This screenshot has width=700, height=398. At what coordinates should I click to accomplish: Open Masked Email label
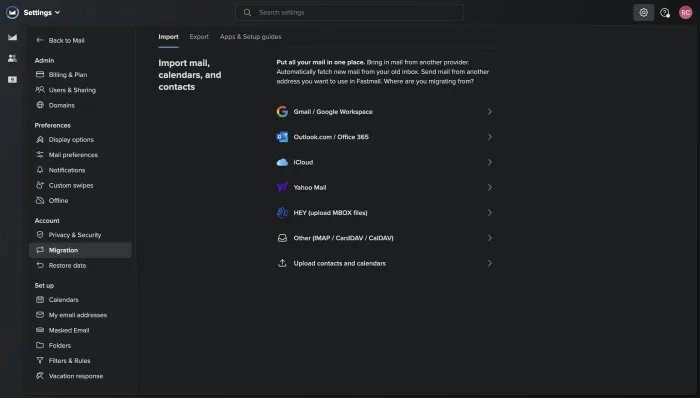69,330
